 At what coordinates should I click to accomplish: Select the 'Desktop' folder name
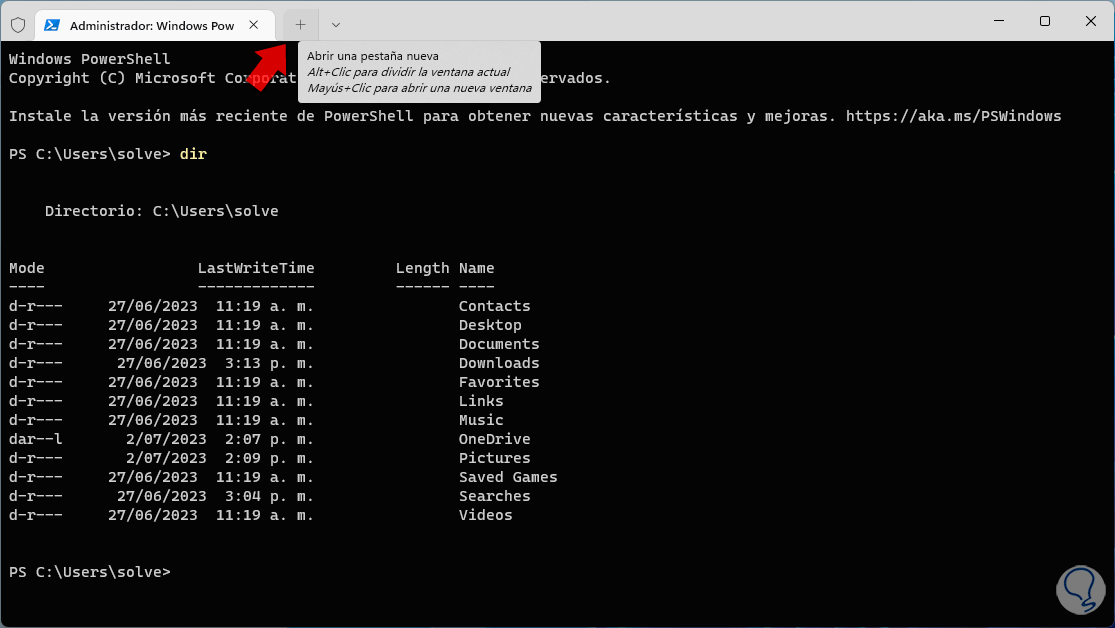490,325
